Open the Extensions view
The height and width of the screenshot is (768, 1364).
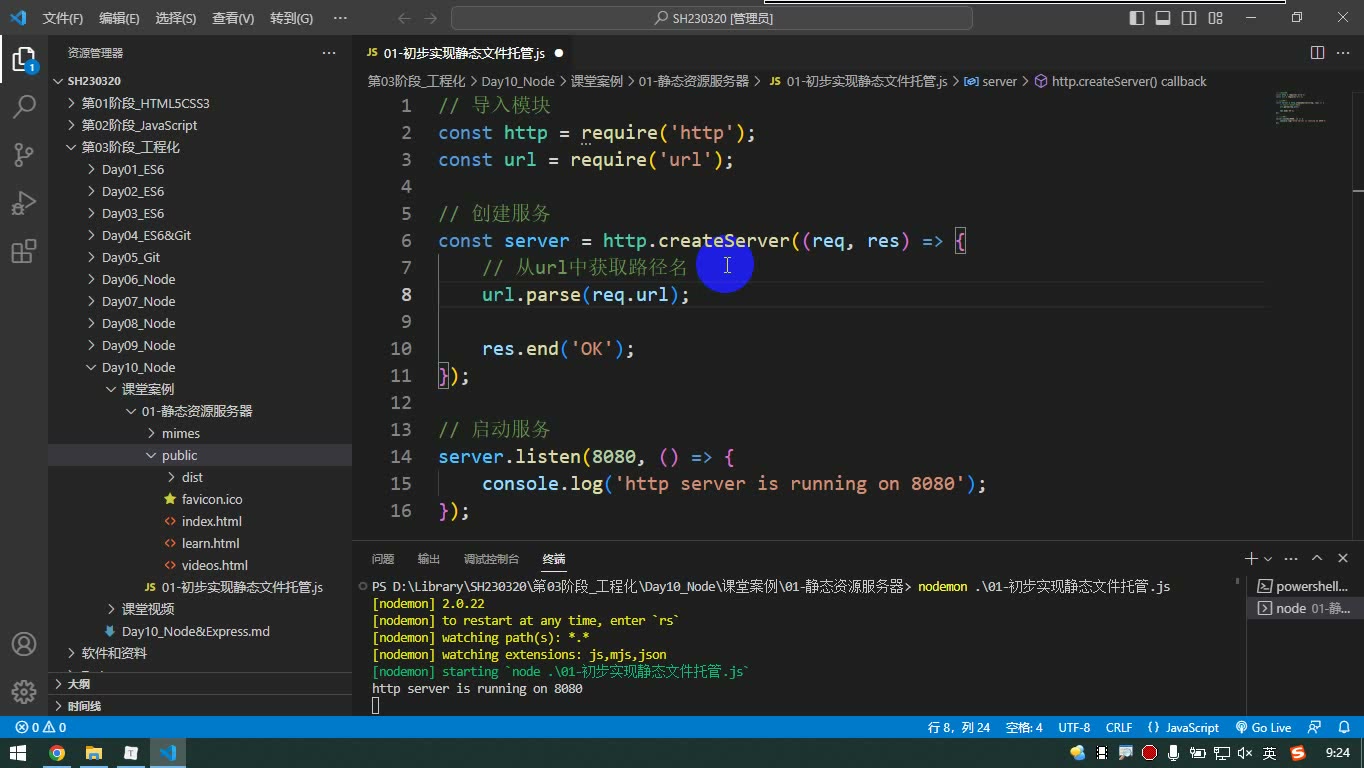(x=24, y=251)
